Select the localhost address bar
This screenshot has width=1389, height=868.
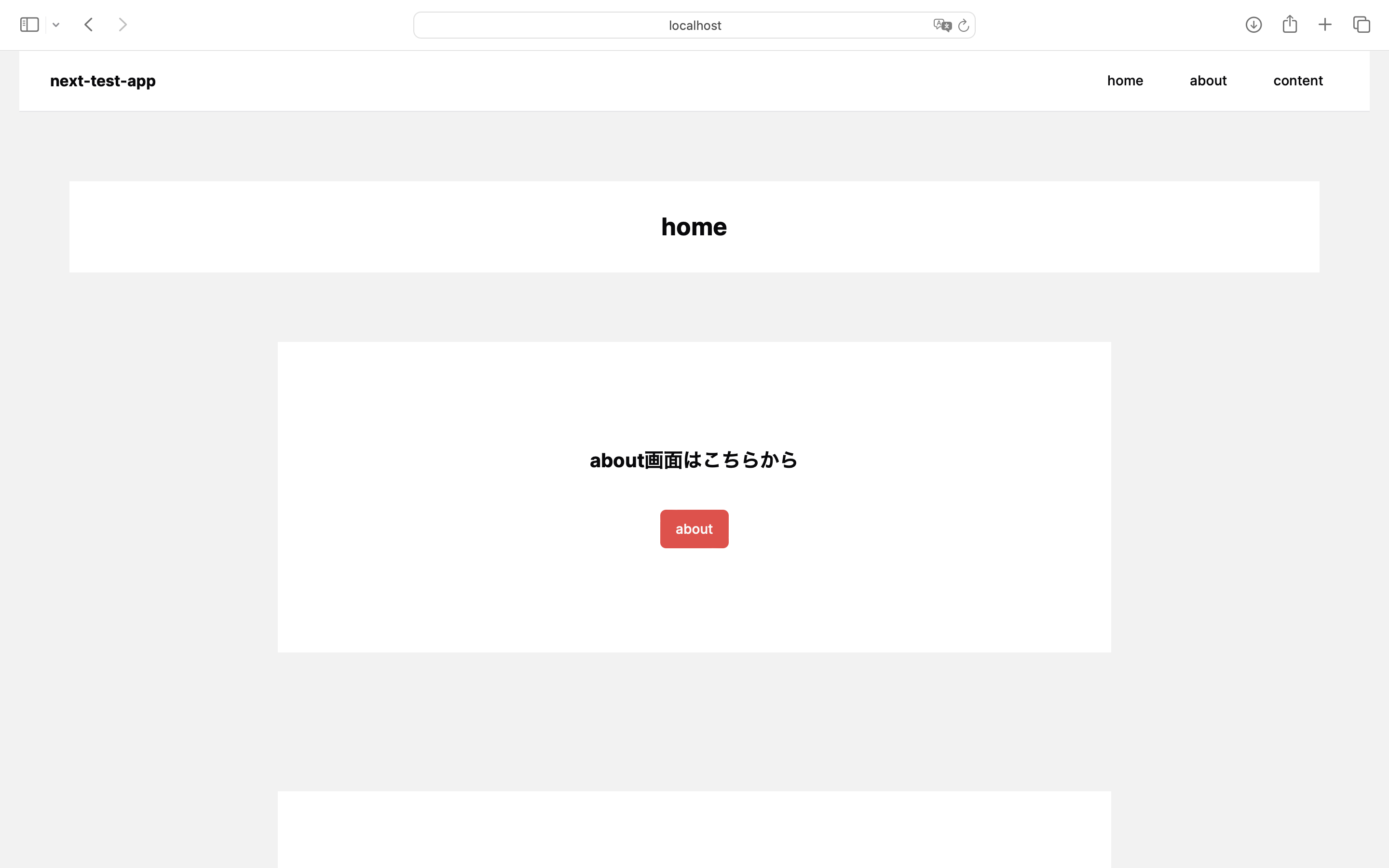pos(694,25)
